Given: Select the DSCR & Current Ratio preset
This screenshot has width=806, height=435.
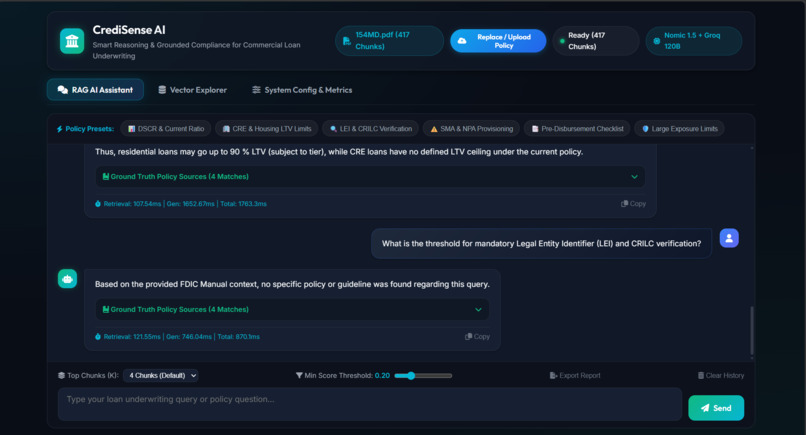Looking at the screenshot, I should click(x=166, y=129).
